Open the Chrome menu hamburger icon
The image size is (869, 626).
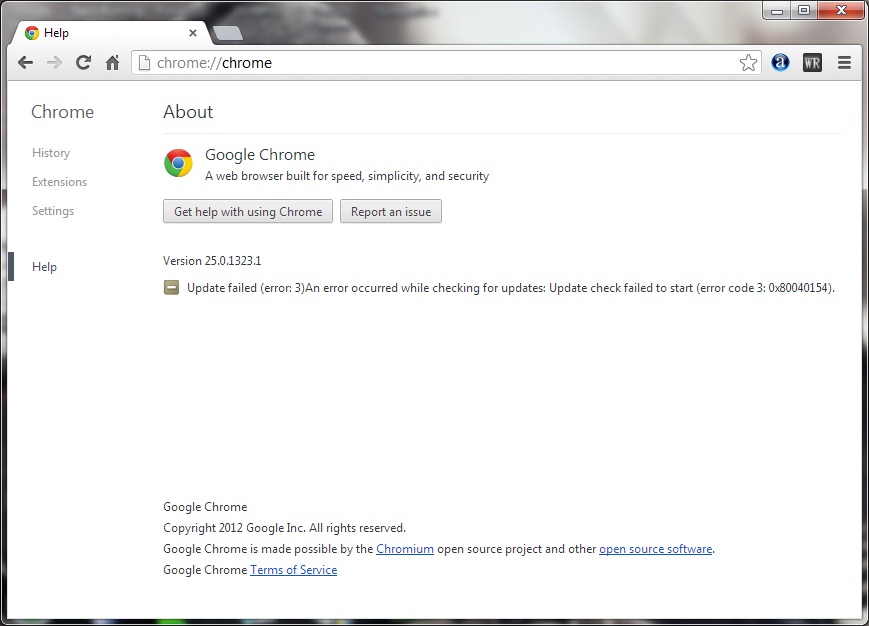click(x=844, y=62)
